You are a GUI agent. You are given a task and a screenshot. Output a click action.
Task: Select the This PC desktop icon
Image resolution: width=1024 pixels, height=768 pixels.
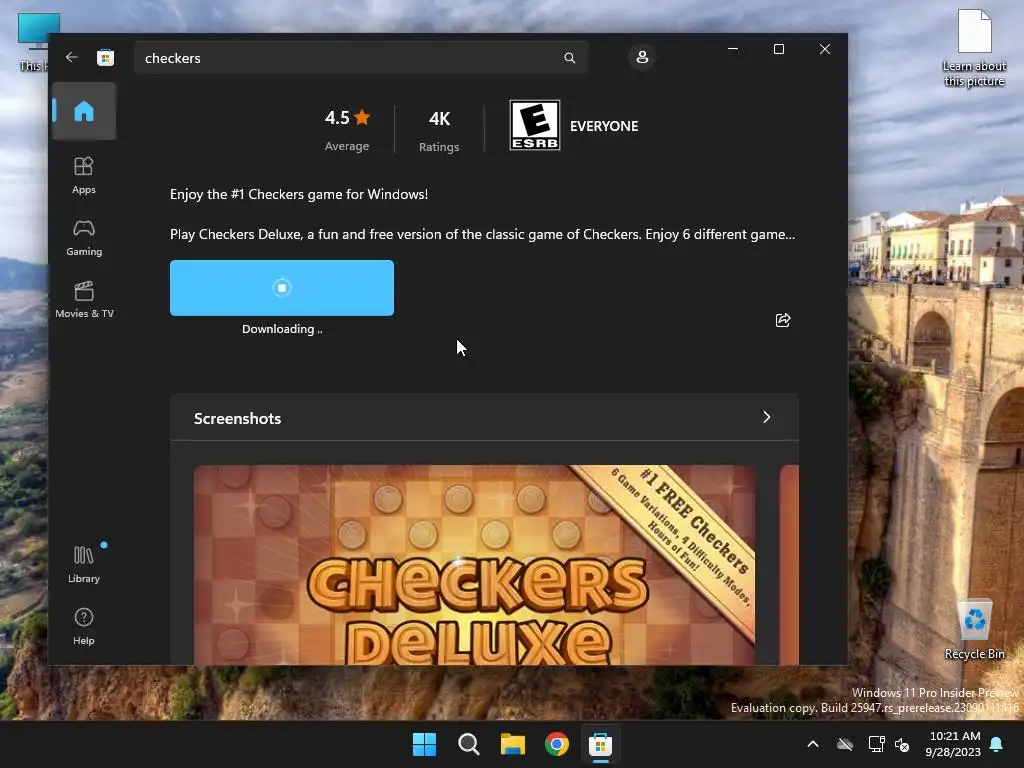point(33,42)
